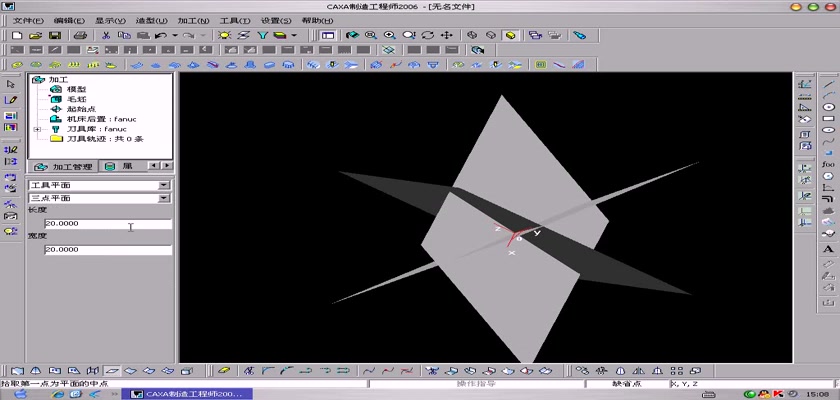This screenshot has height=400, width=840.
Task: Open the undo history dropdown arrow
Action: 175,36
